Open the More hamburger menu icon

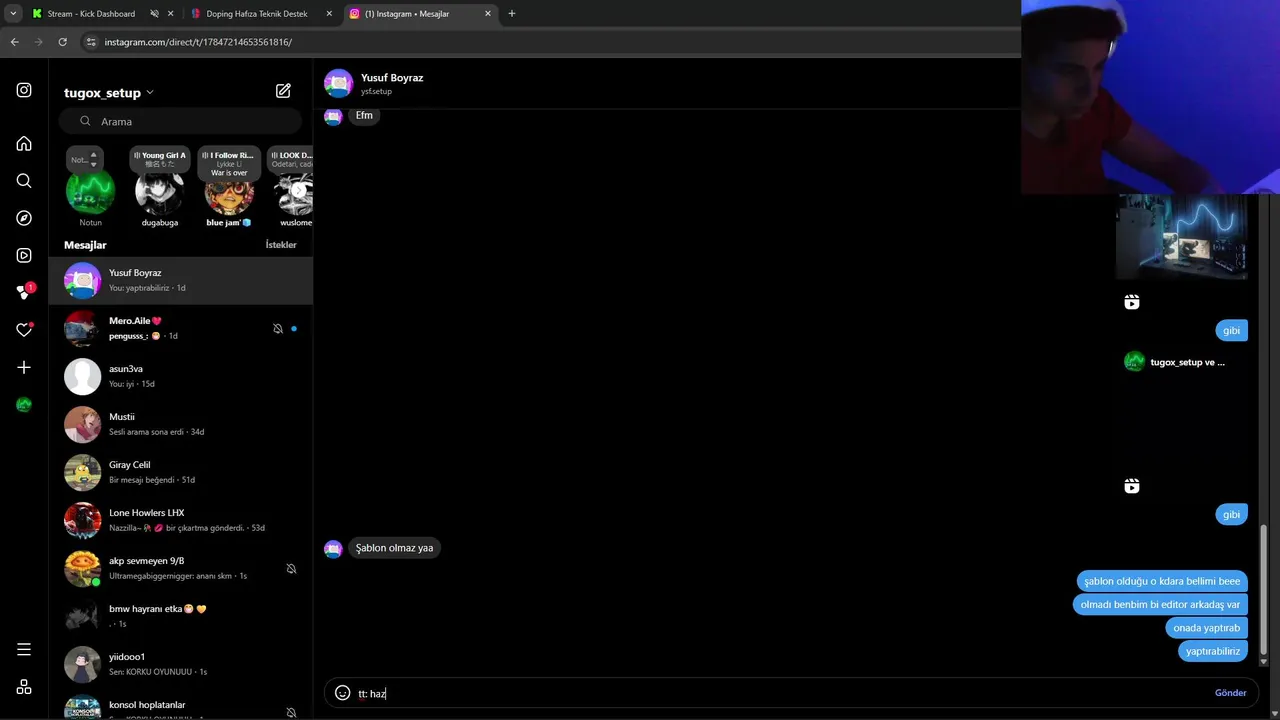pos(24,649)
